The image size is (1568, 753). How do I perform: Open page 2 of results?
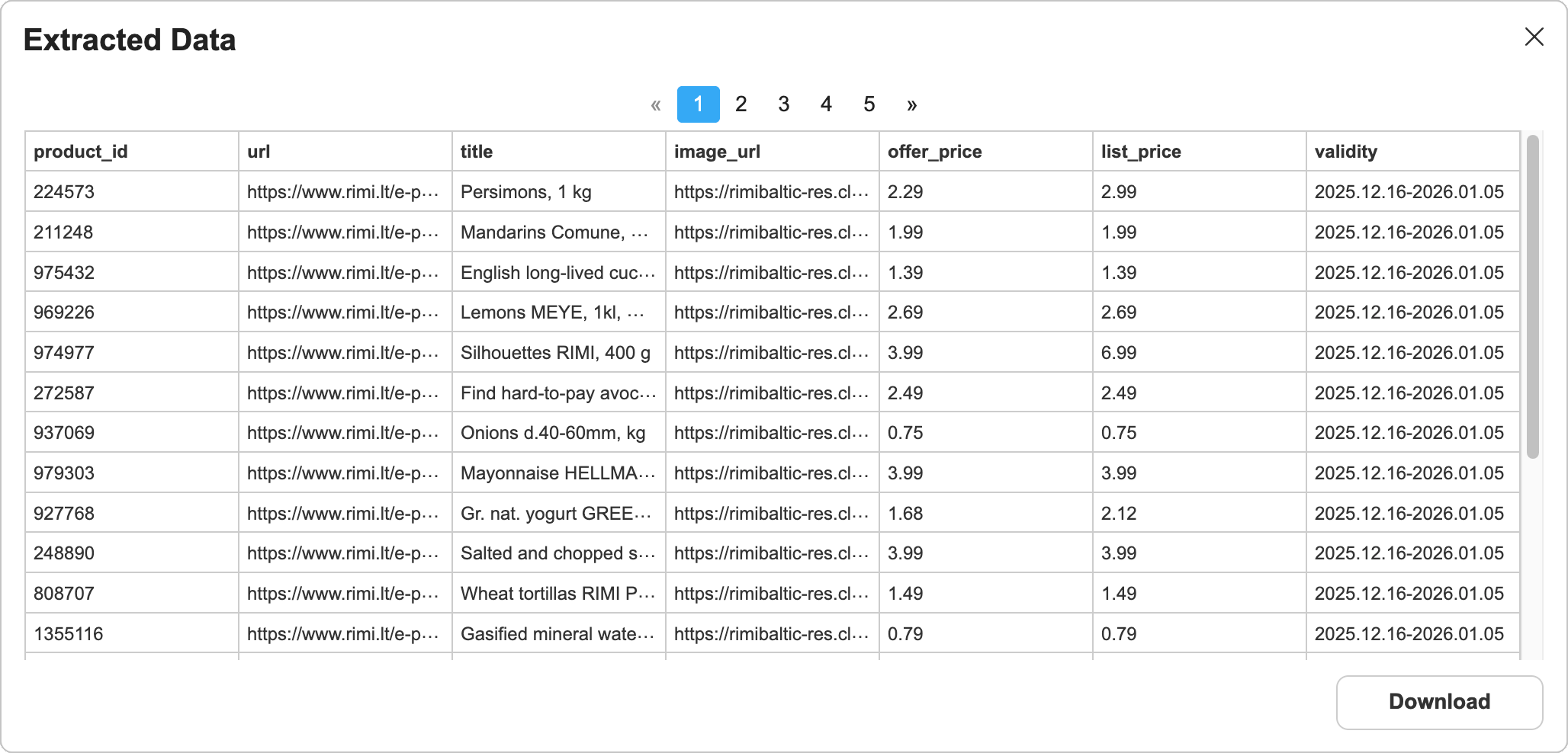[741, 104]
